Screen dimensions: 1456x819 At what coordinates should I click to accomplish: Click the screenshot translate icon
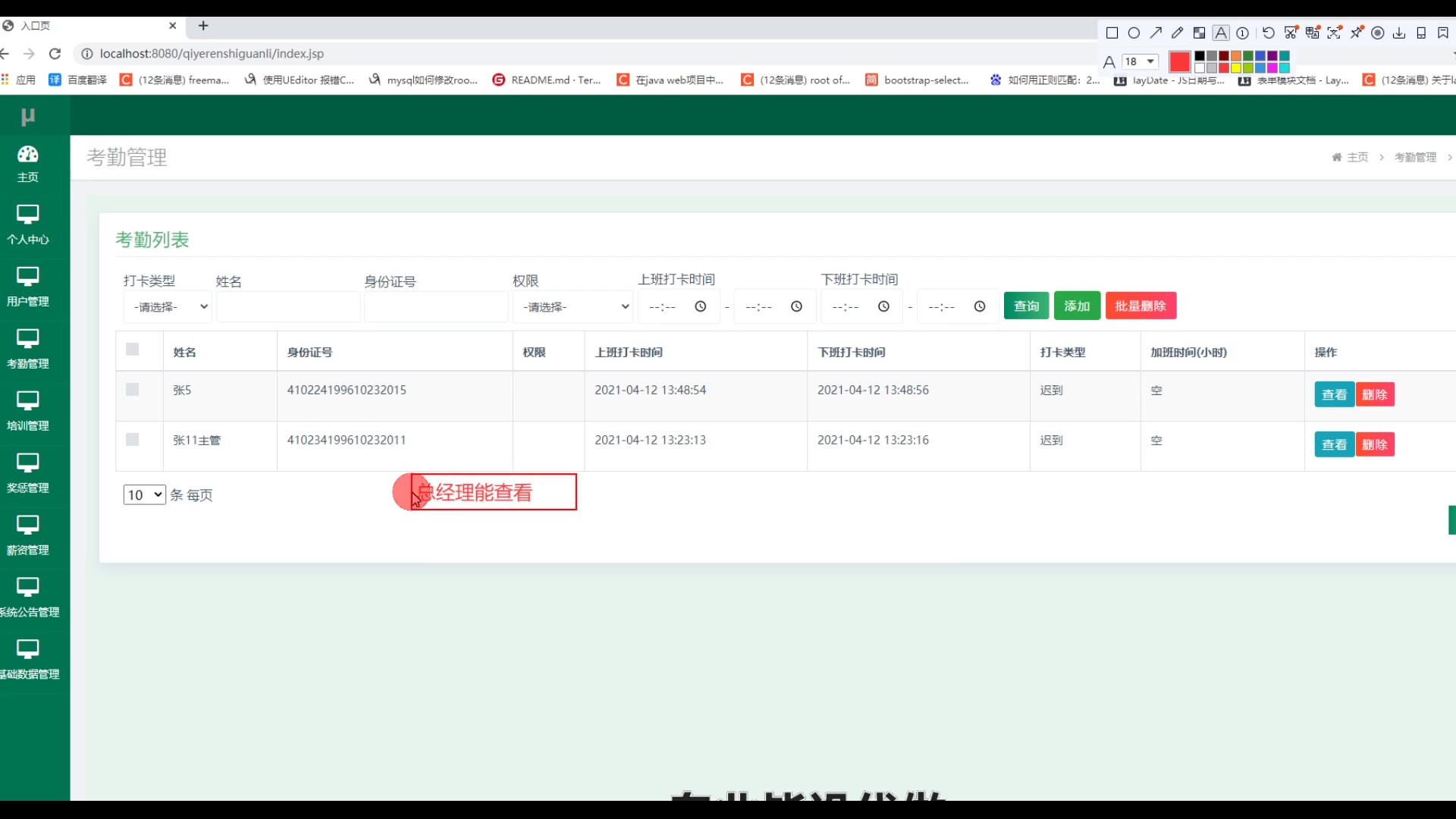1313,33
